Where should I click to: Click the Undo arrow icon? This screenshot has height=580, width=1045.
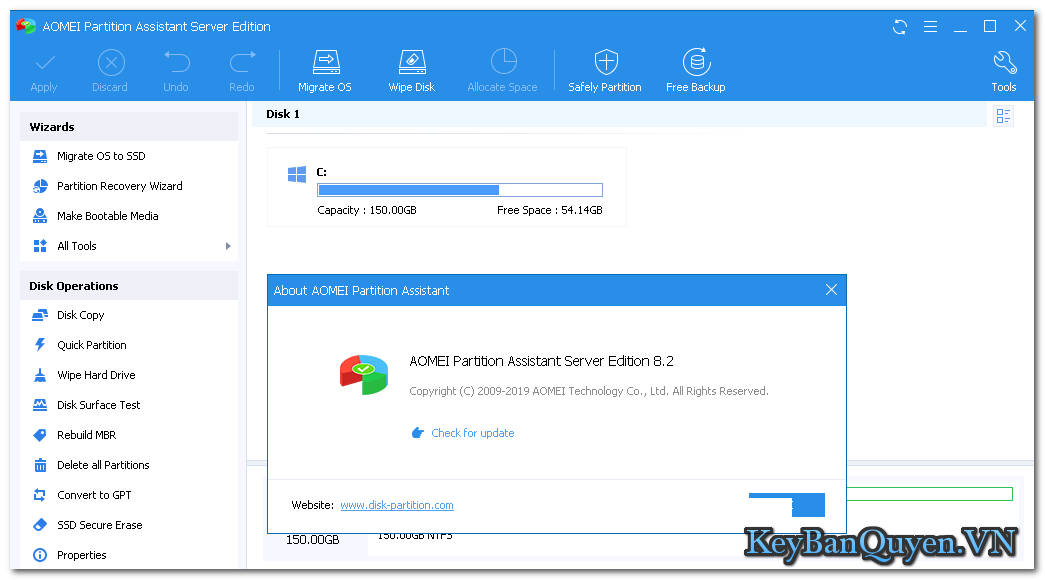177,63
